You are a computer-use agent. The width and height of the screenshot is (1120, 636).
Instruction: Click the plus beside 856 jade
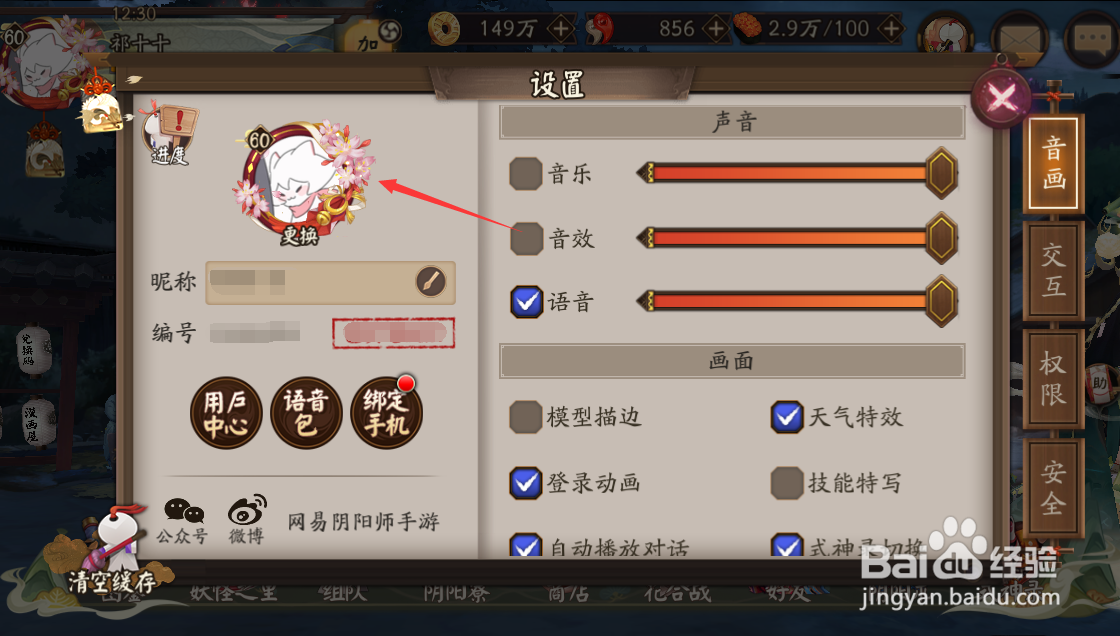(x=716, y=29)
